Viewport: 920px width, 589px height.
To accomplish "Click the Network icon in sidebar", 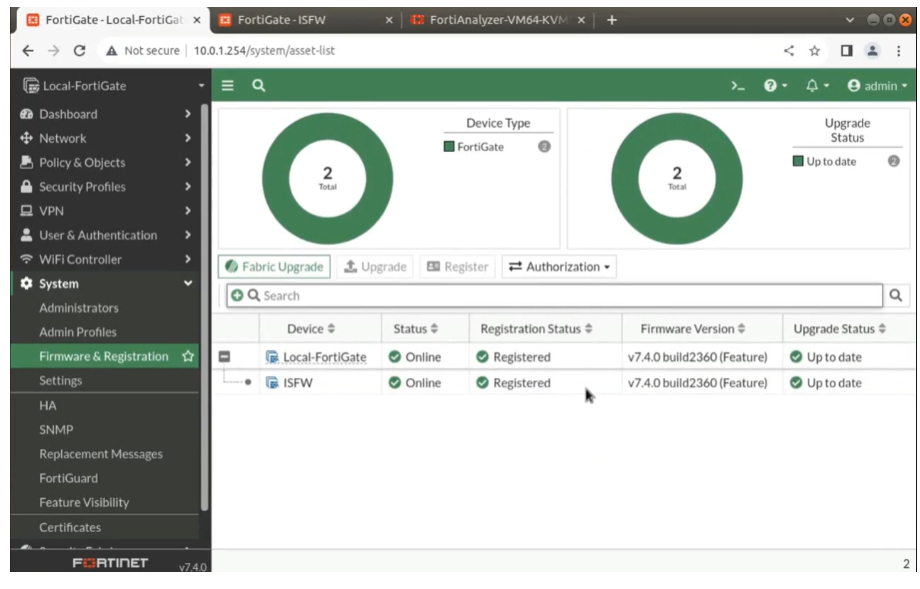I will [x=26, y=138].
